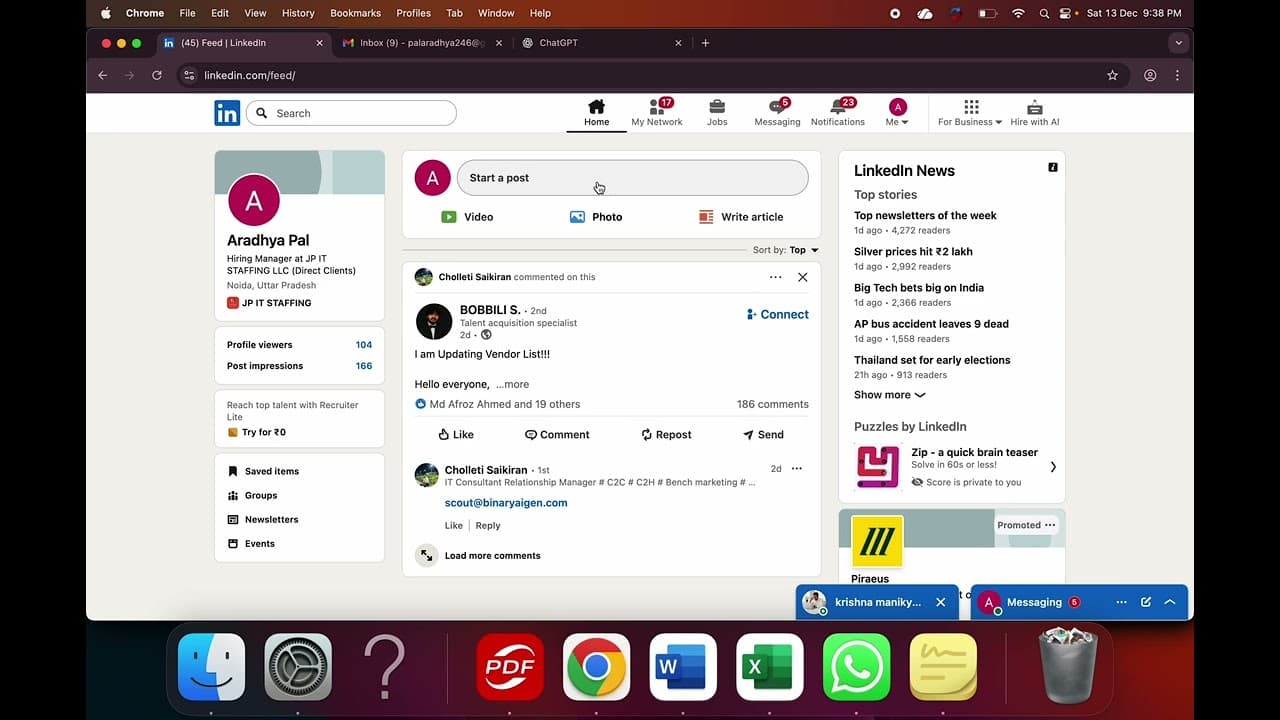Connect with BOBBILI S.
The width and height of the screenshot is (1280, 720).
tap(777, 314)
